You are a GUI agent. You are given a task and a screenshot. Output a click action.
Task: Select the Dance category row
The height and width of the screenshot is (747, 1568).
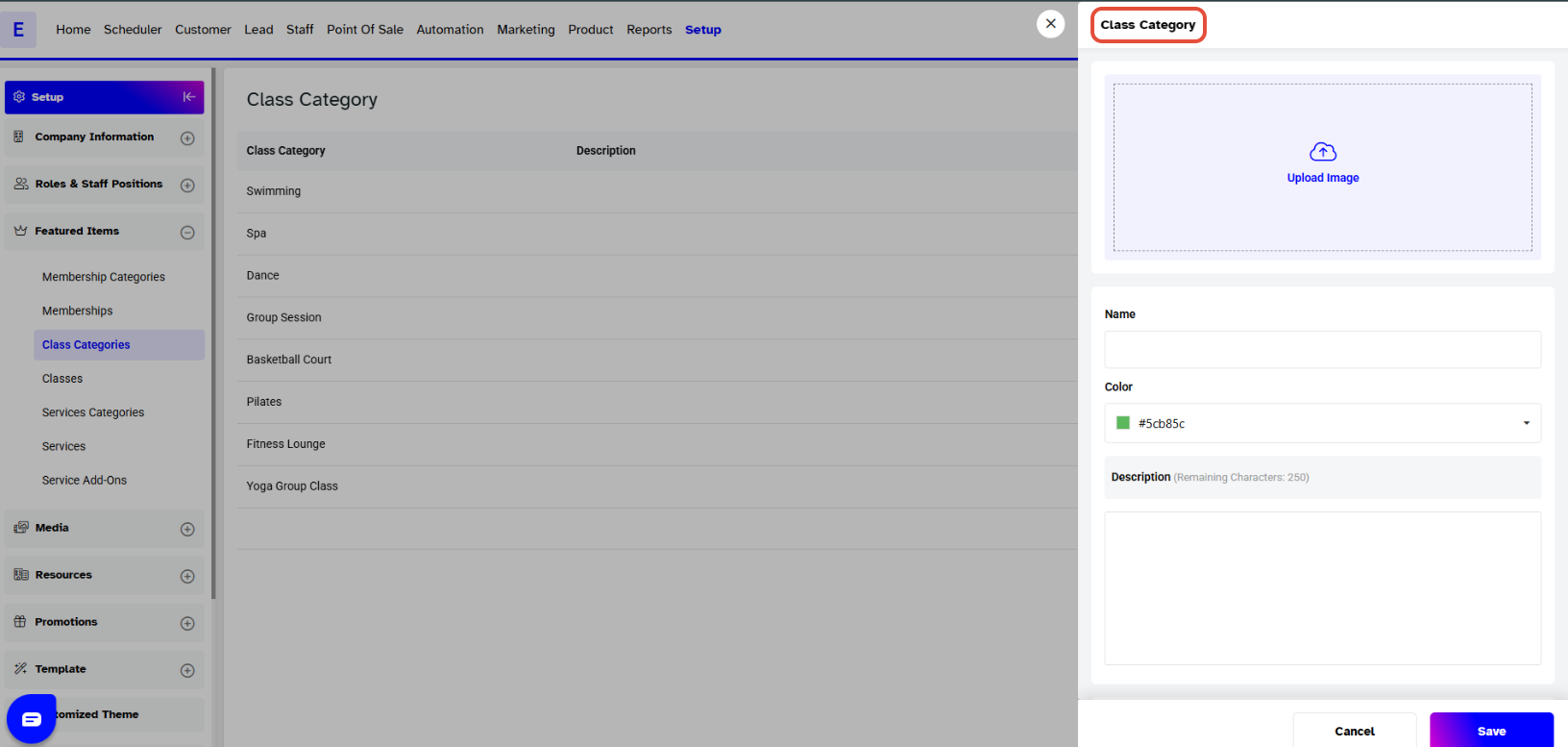click(657, 276)
